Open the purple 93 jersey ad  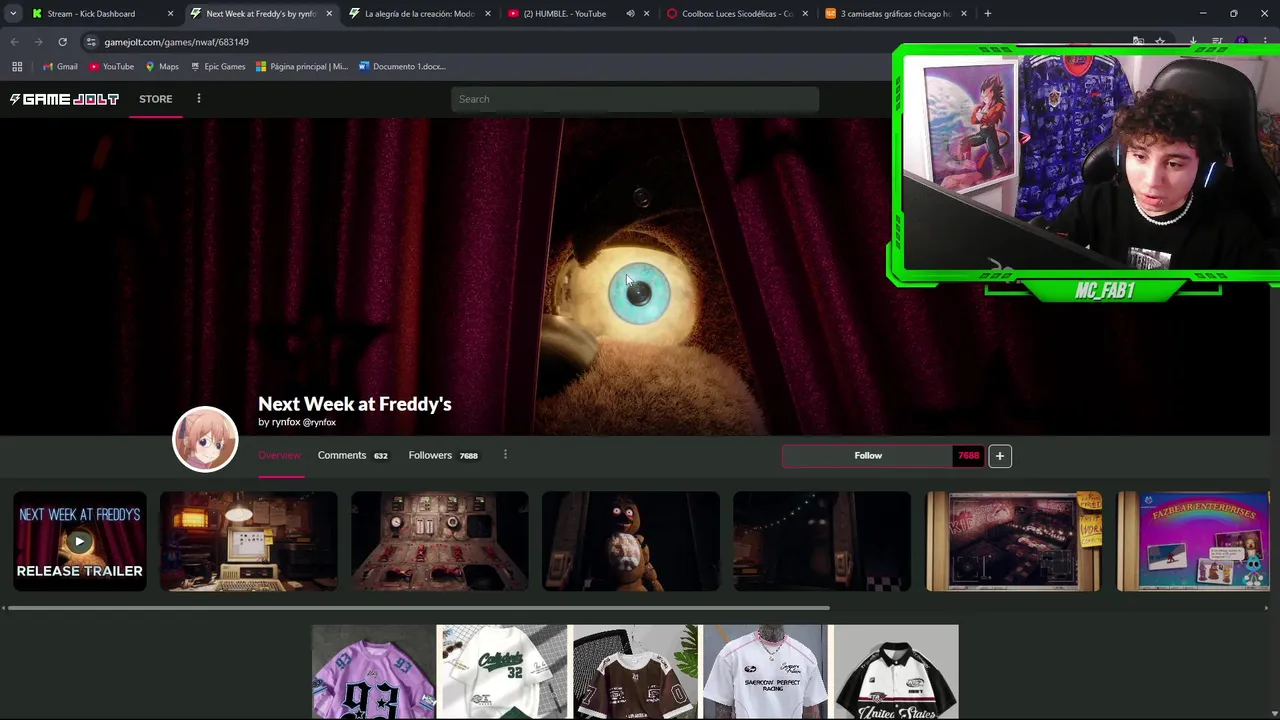coord(373,672)
